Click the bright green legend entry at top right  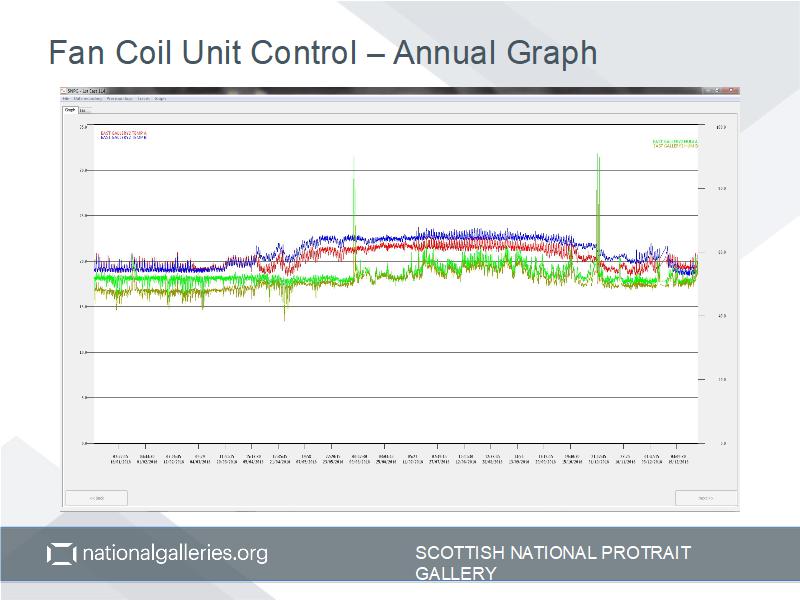click(x=675, y=141)
